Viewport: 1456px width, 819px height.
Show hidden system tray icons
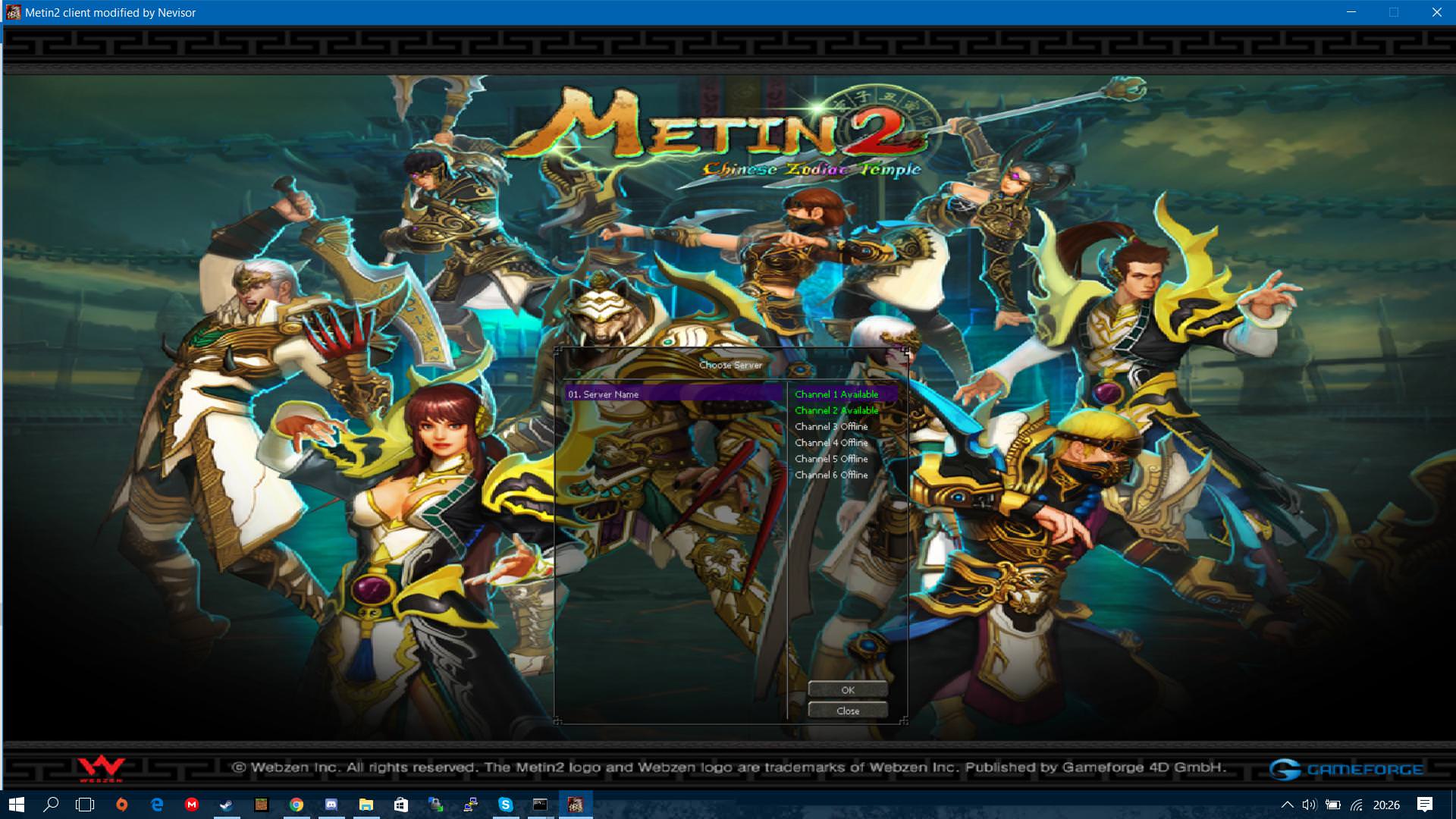[x=1287, y=805]
